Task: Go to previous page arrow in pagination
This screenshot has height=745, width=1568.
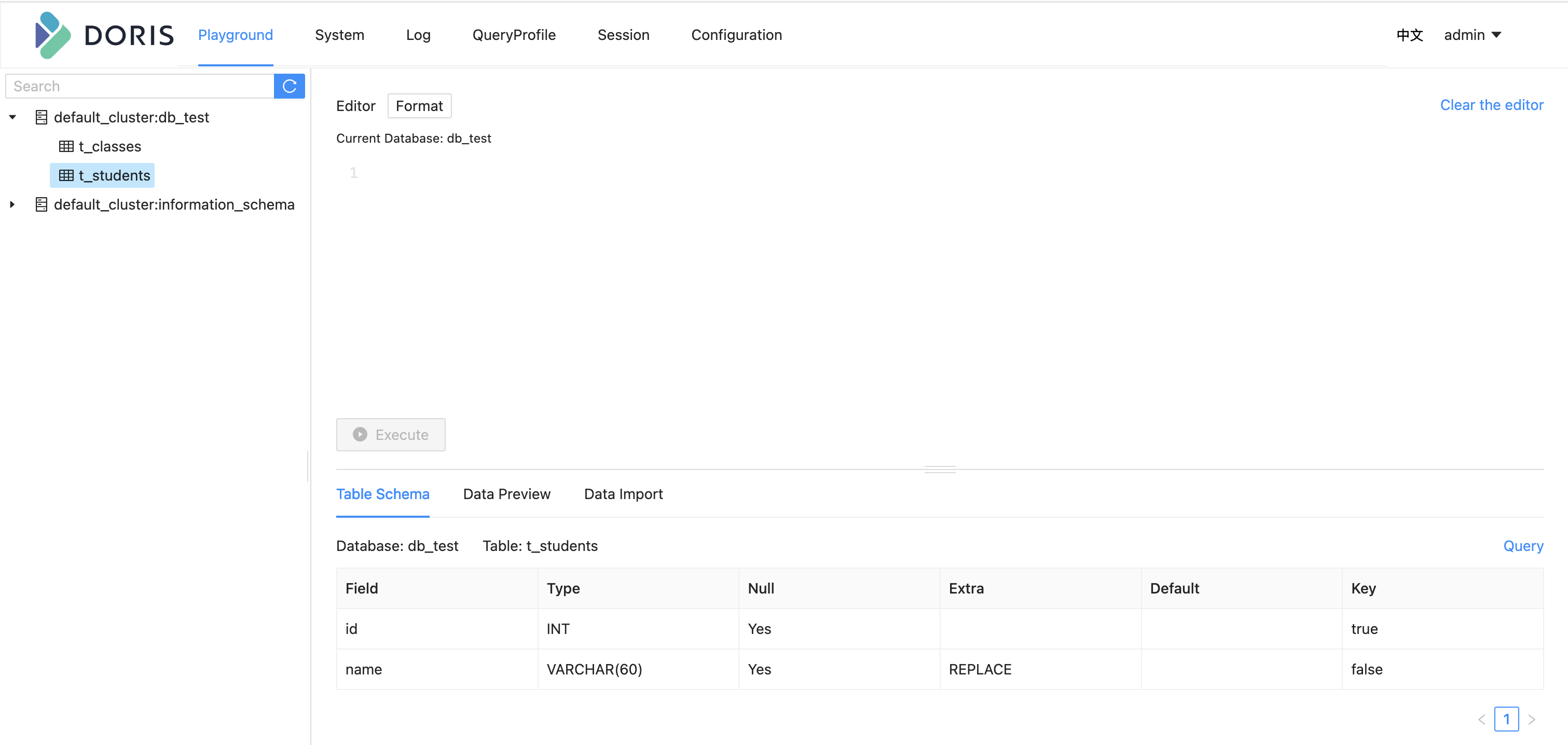Action: pos(1481,719)
